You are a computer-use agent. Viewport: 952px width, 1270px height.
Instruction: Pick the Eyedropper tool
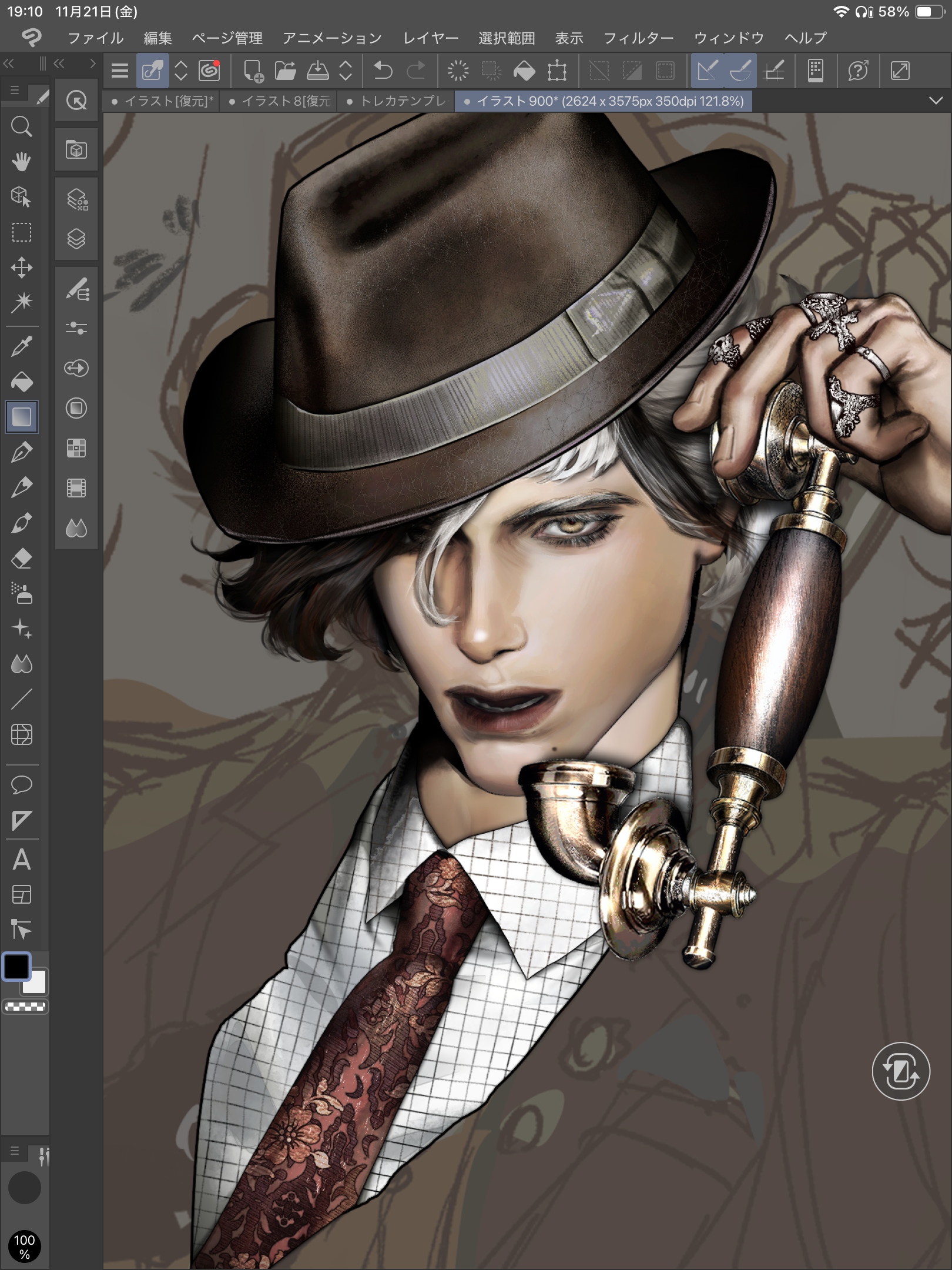(22, 346)
